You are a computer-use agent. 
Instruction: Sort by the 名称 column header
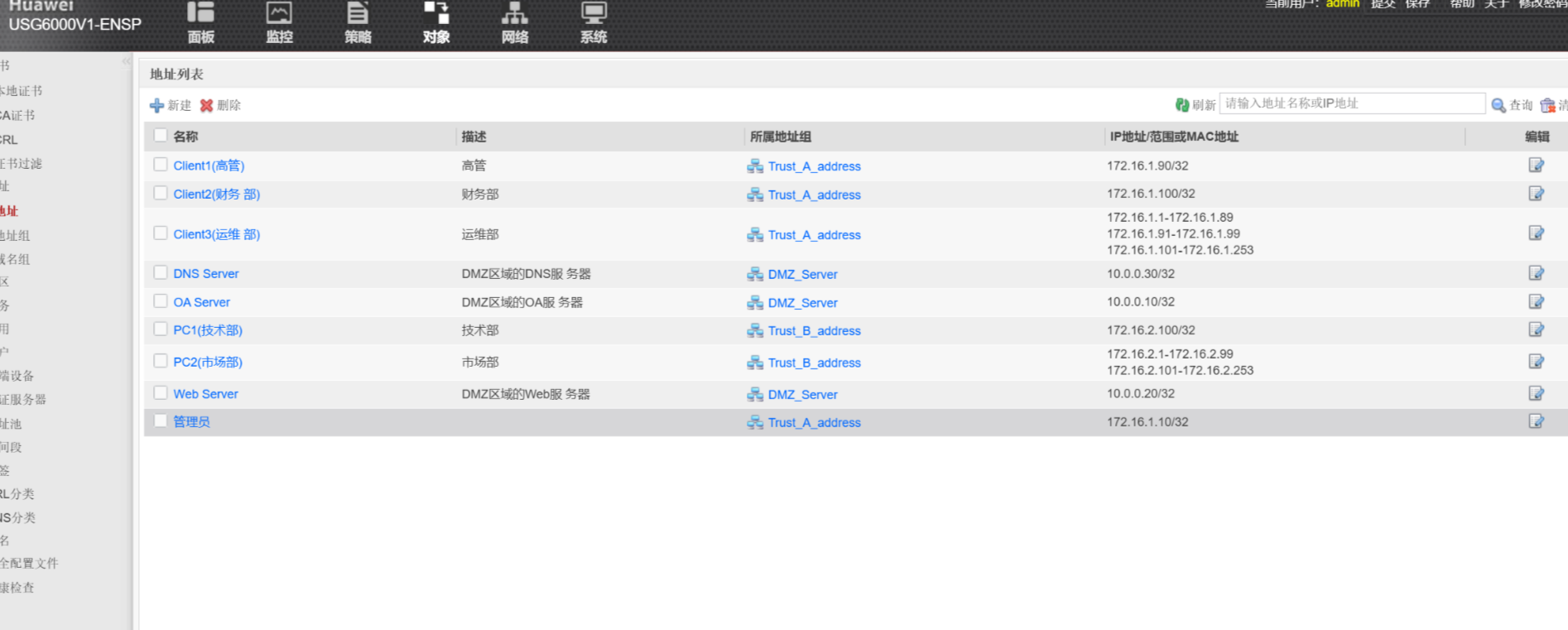click(x=185, y=137)
